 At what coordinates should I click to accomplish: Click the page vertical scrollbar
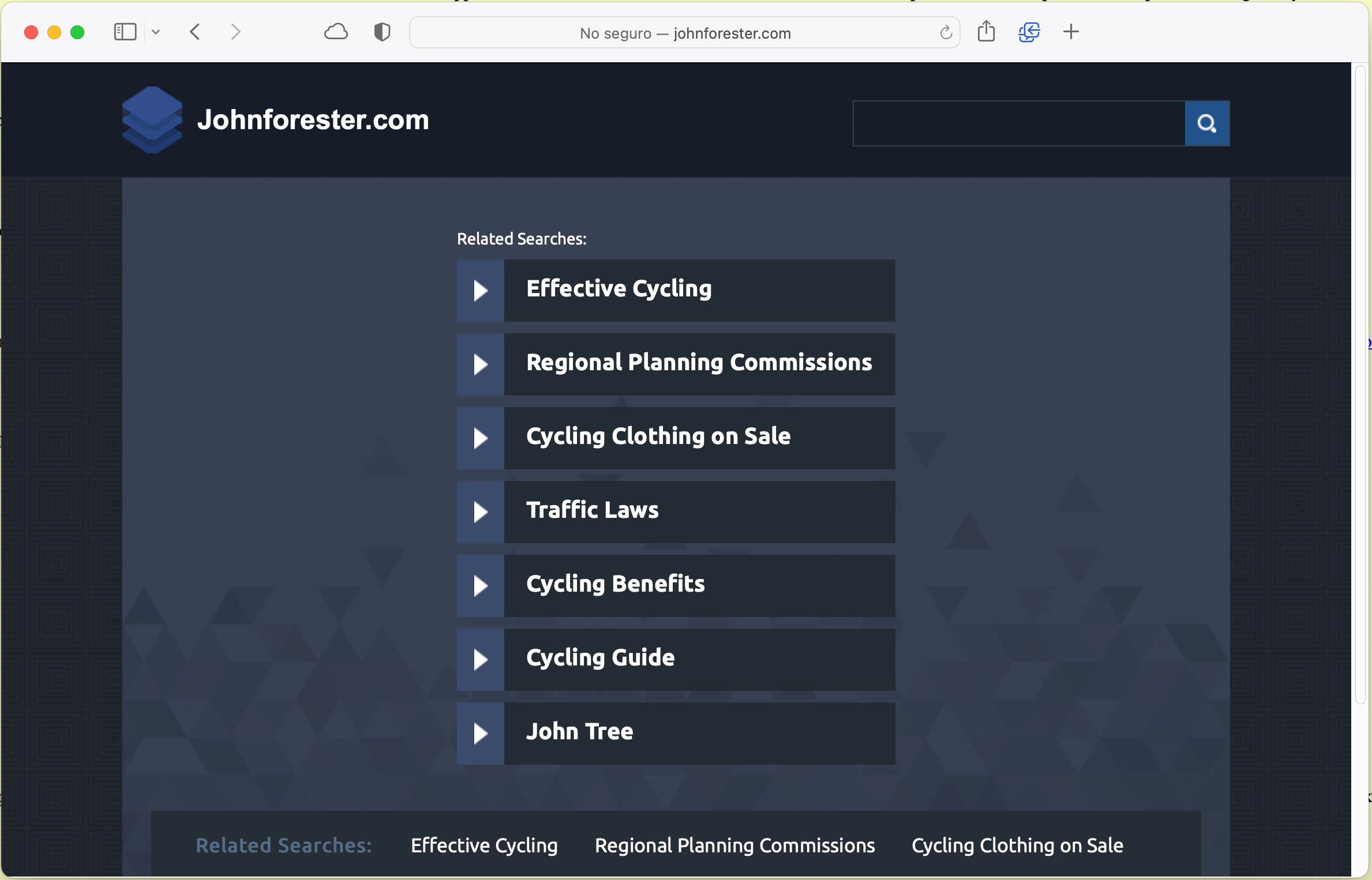point(1360,384)
